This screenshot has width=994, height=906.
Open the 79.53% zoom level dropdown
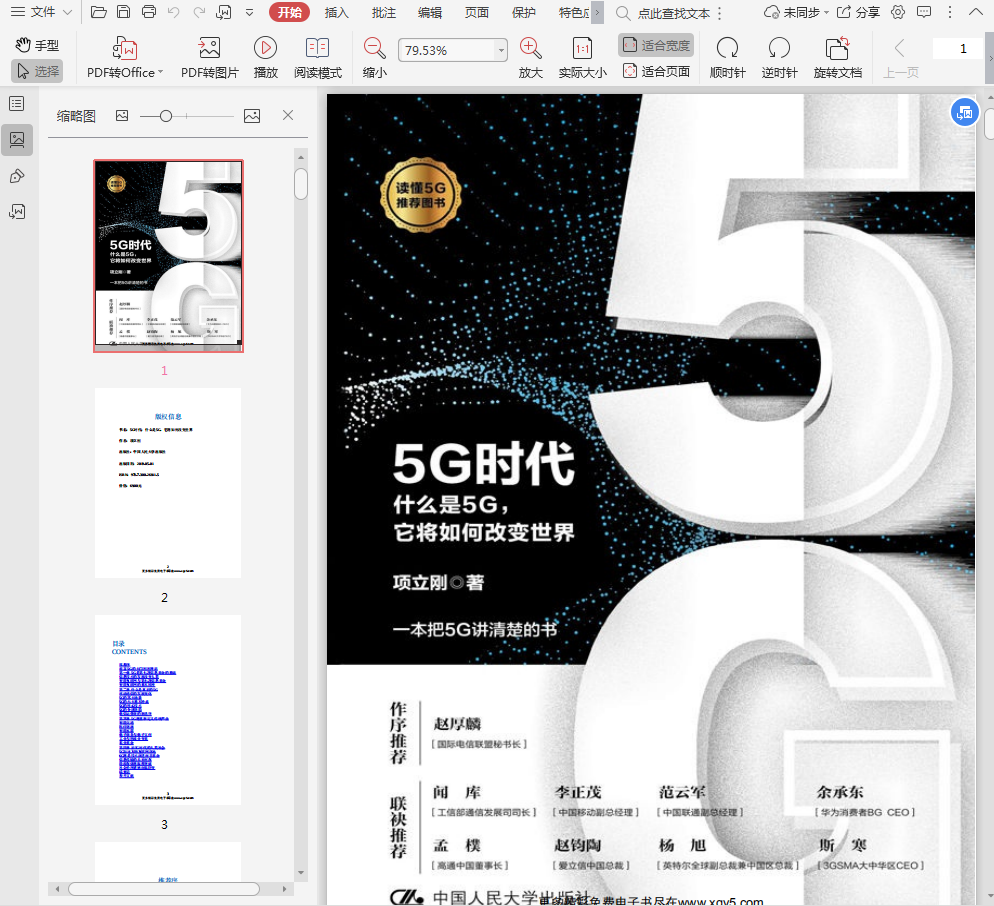[x=501, y=50]
